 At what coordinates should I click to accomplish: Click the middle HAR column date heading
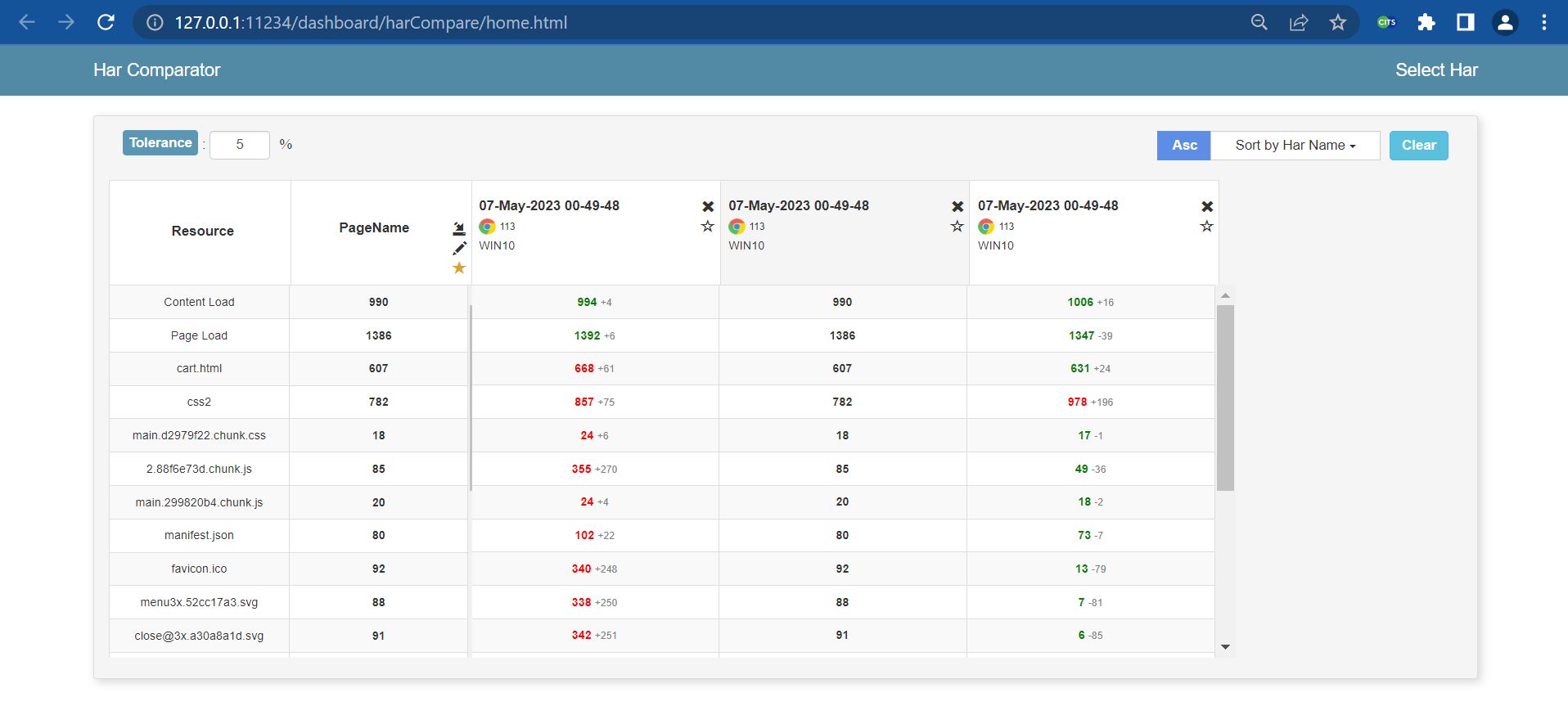click(x=799, y=206)
